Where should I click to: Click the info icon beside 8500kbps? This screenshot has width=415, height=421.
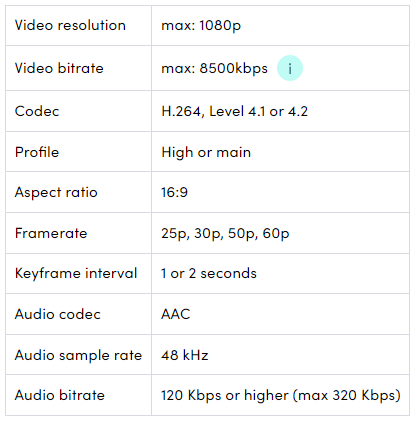(x=290, y=68)
